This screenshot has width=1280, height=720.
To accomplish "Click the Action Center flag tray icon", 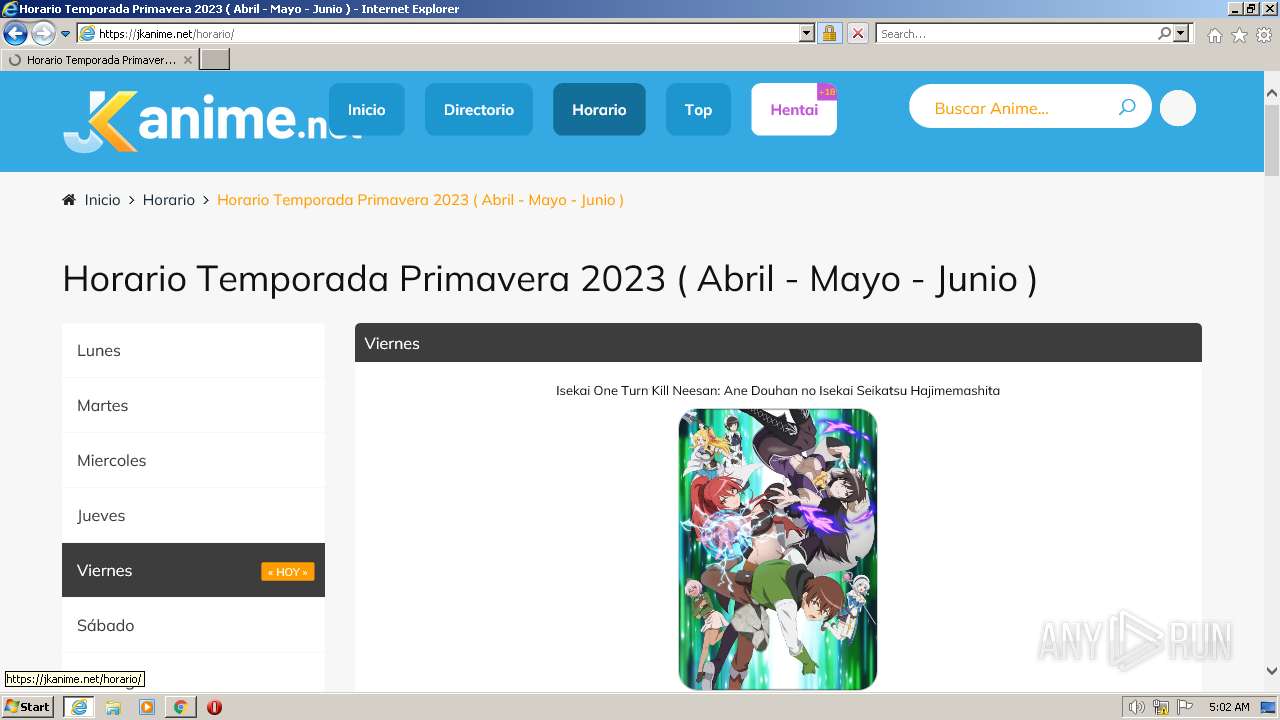I will tap(1183, 707).
